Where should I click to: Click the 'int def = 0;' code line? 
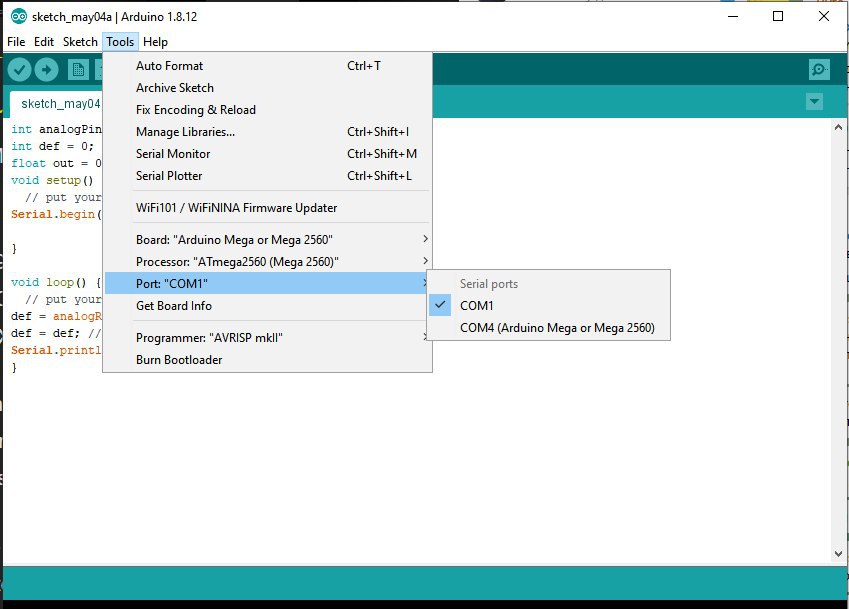(52, 146)
